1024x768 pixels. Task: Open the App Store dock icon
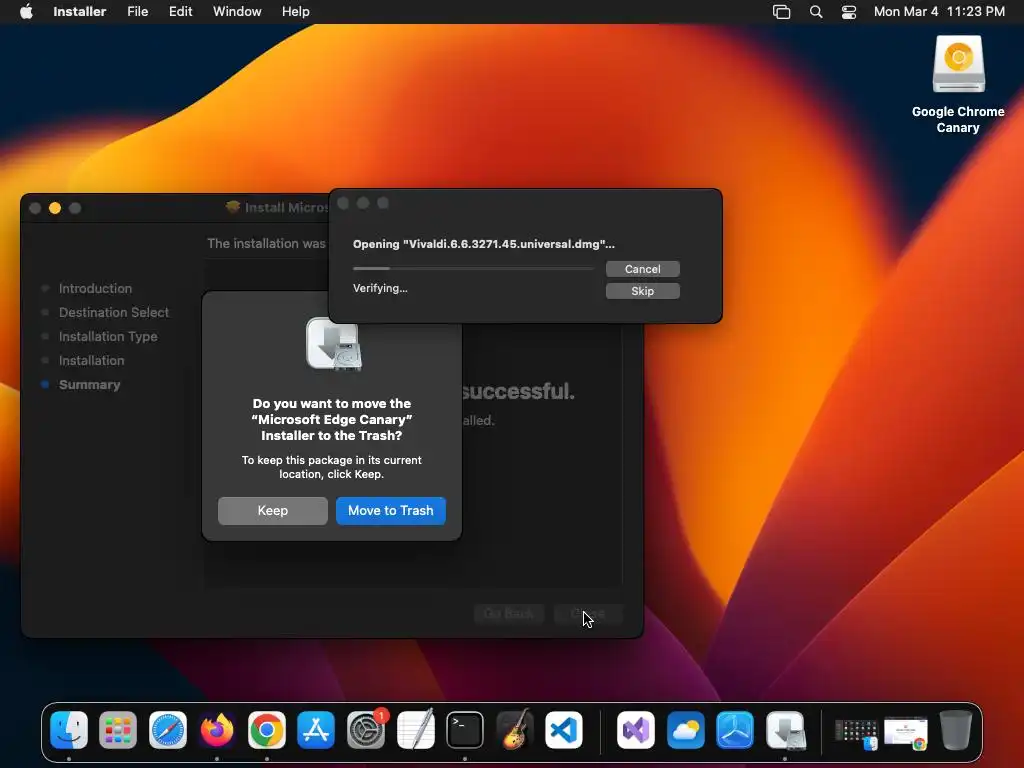pos(316,729)
